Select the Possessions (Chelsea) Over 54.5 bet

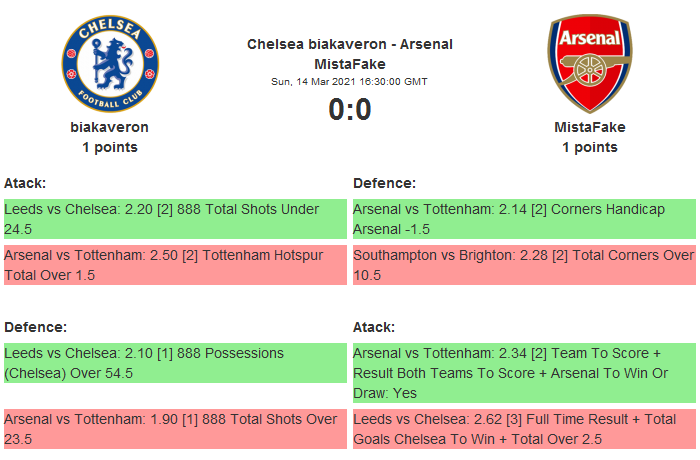tap(174, 363)
